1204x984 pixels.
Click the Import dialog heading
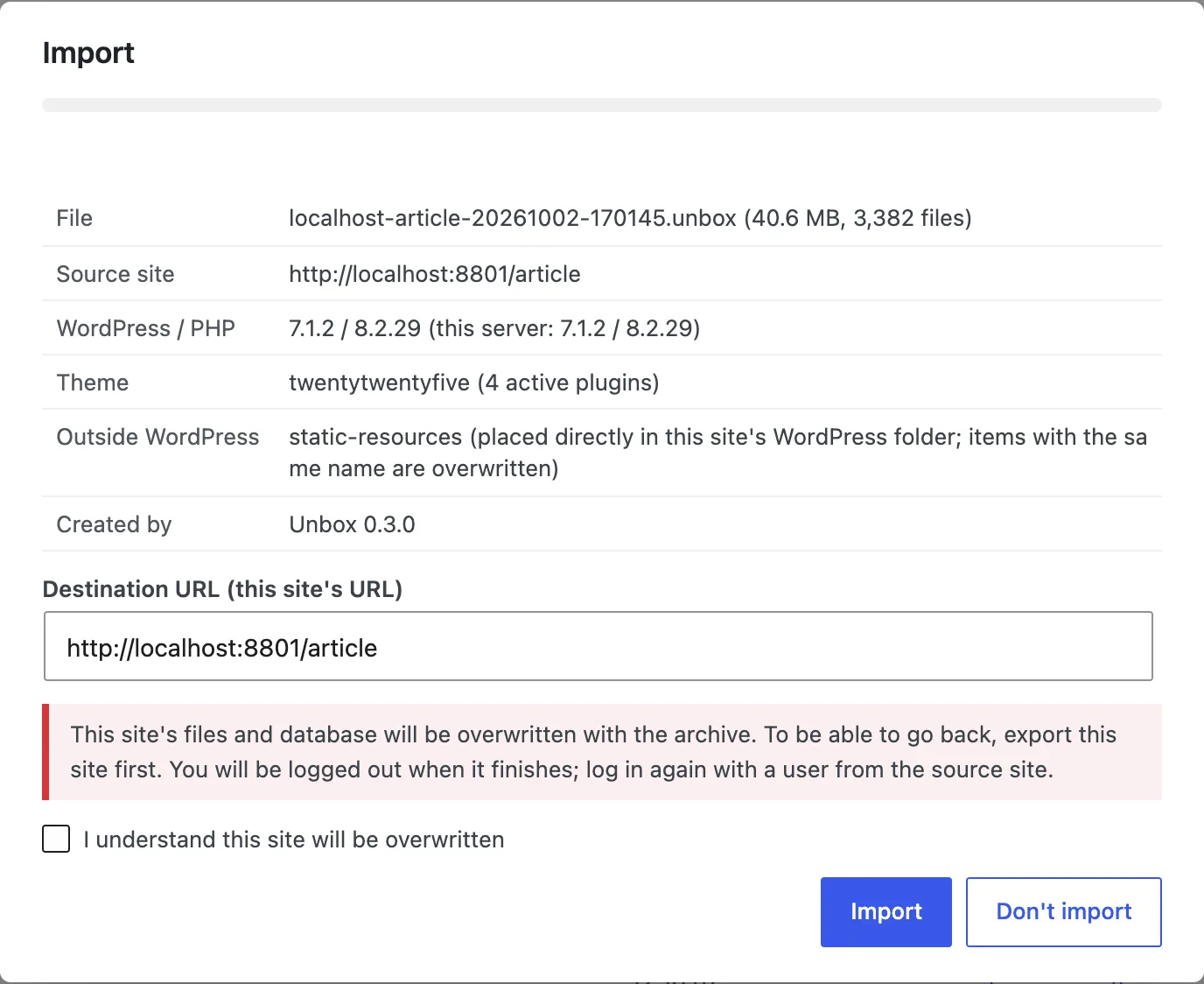(88, 53)
